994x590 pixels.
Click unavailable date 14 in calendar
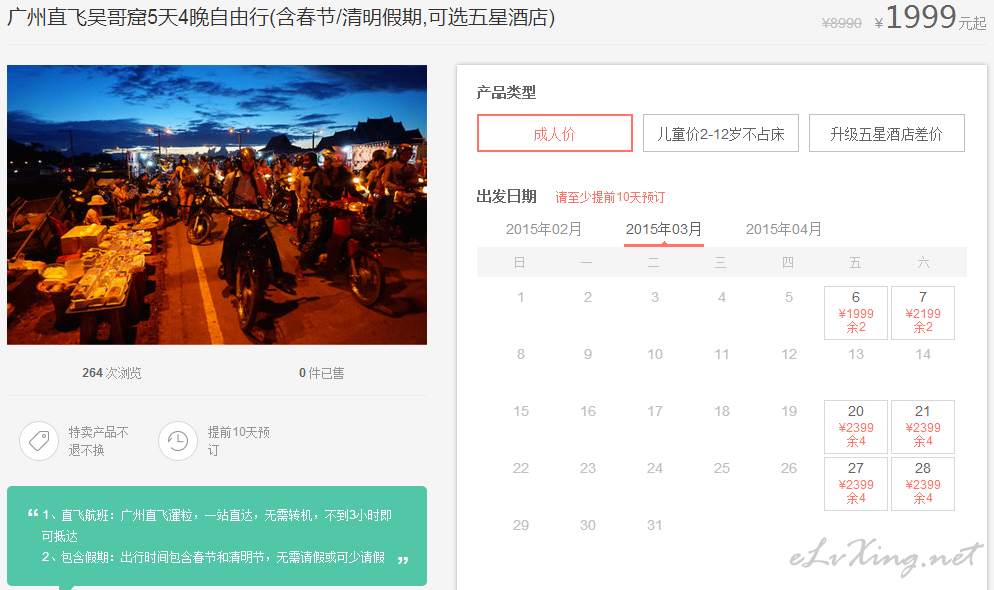coord(923,354)
